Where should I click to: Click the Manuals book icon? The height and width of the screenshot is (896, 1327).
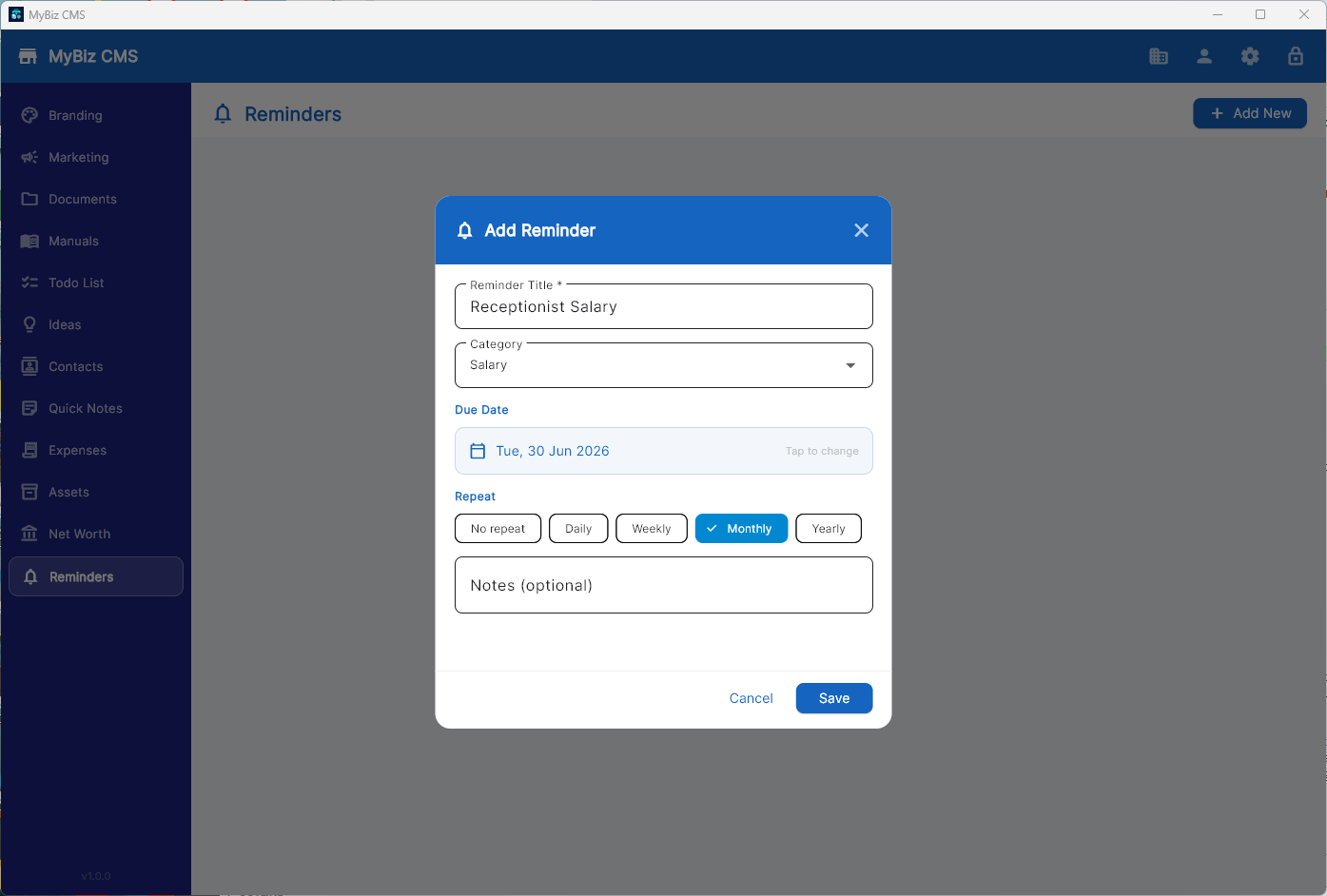click(x=29, y=241)
